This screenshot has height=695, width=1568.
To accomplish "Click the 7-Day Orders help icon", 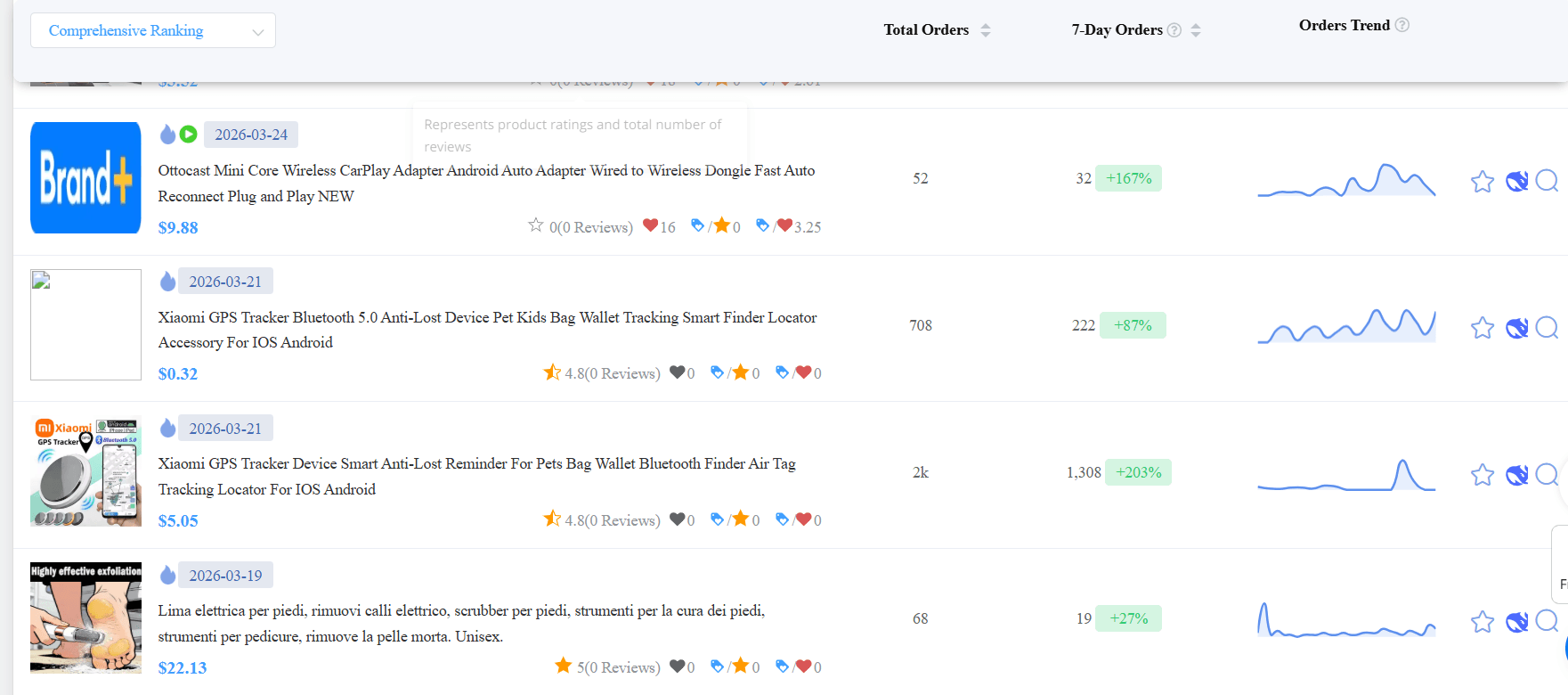I will point(1174,30).
